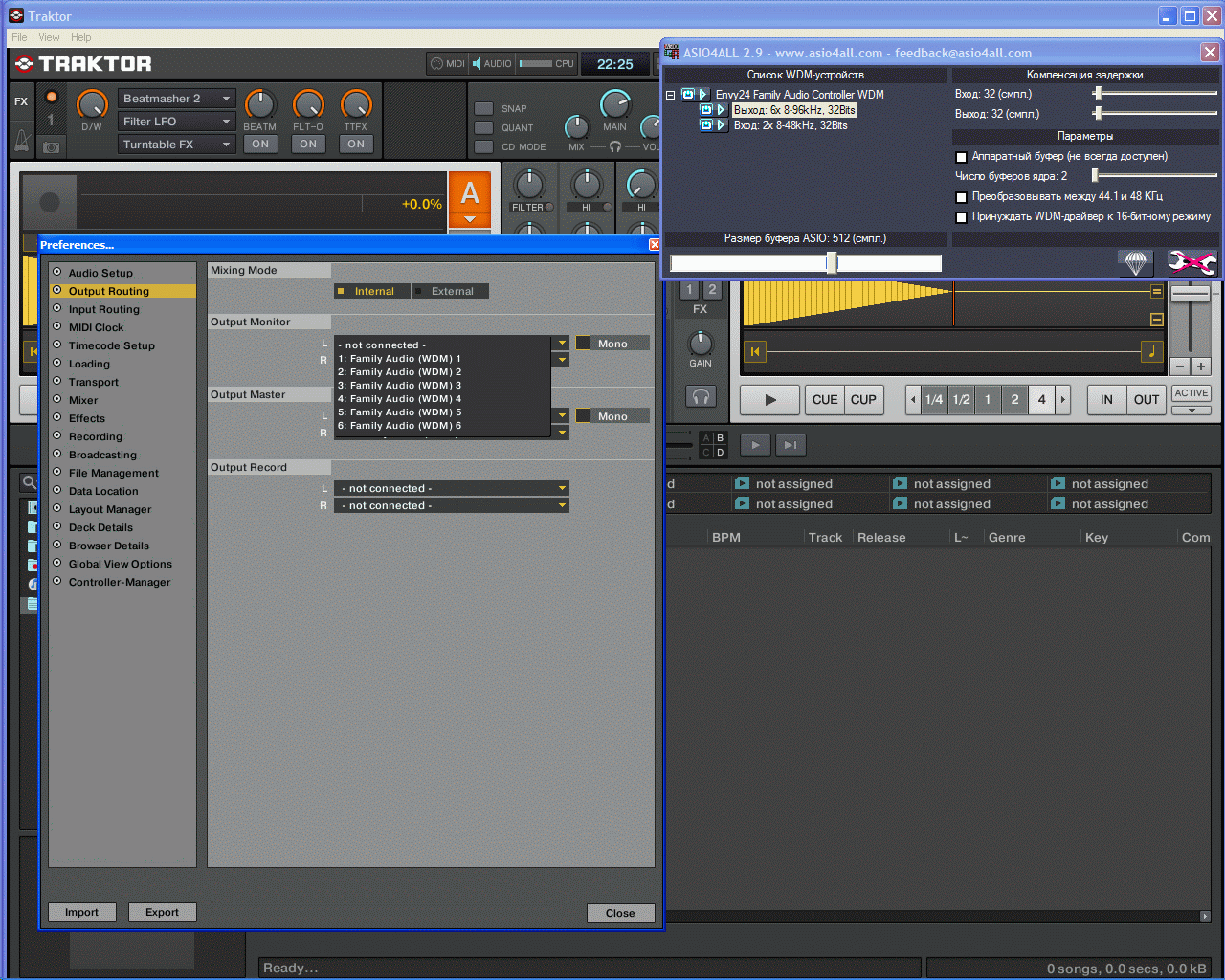The width and height of the screenshot is (1225, 980).
Task: Click the Traktor logo icon in header
Action: click(24, 64)
